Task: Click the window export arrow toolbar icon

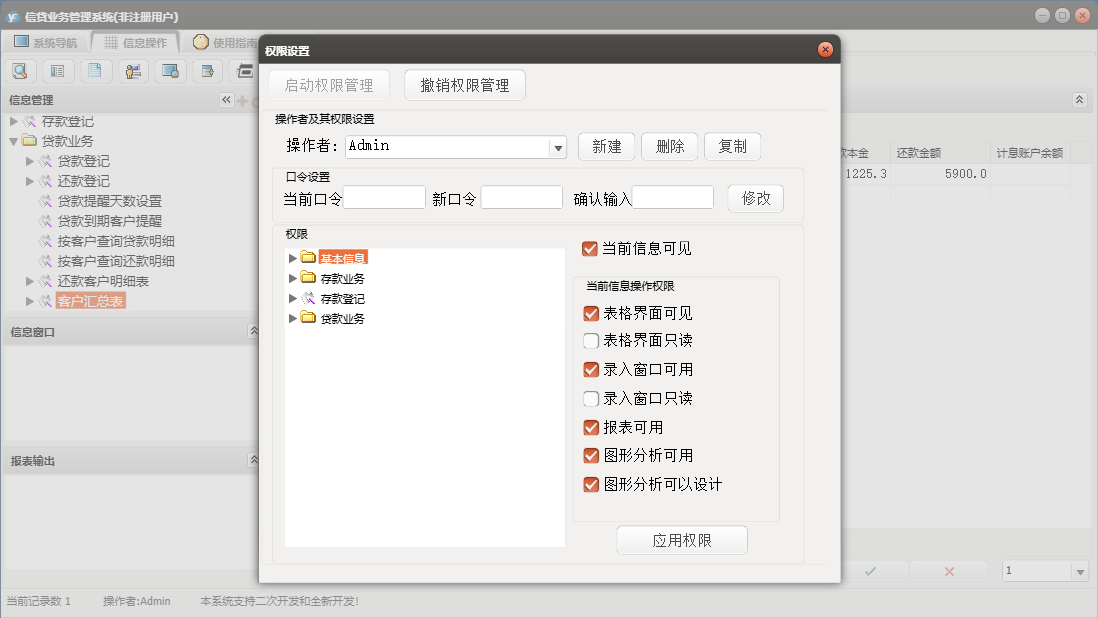Action: pyautogui.click(x=207, y=71)
